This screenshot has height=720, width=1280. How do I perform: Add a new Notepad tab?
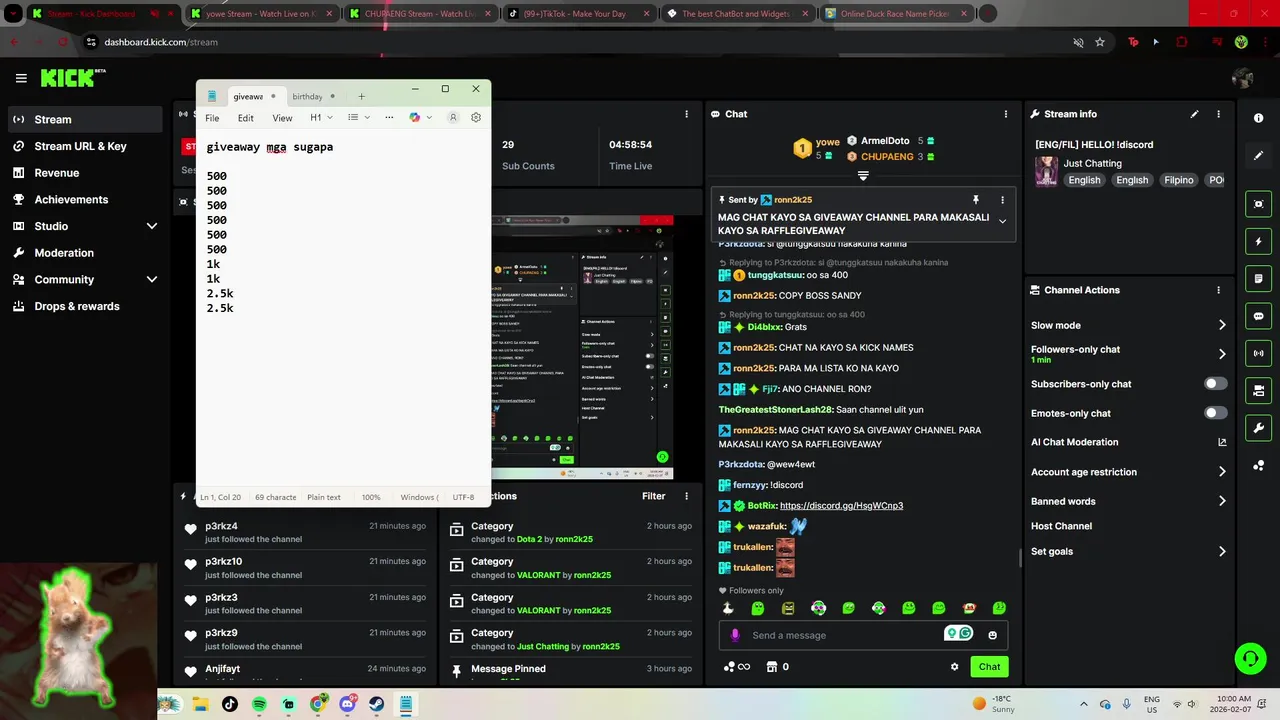[x=361, y=97]
